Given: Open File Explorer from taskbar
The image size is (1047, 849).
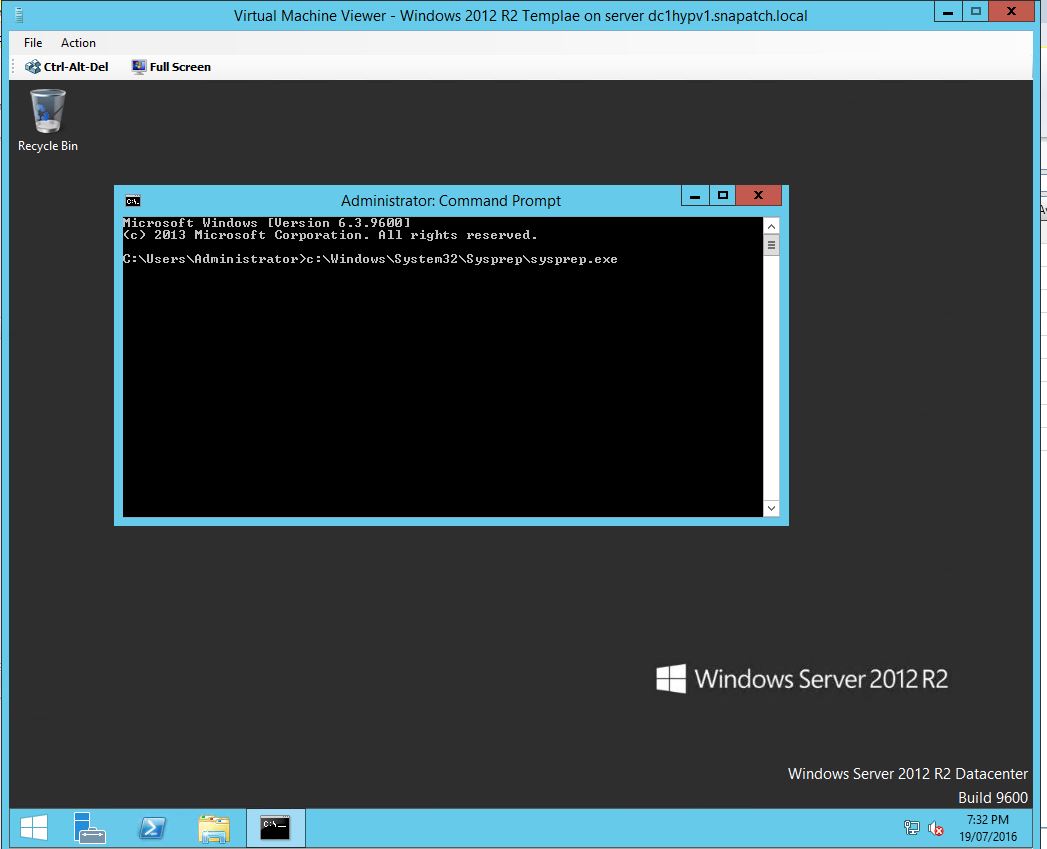Looking at the screenshot, I should point(214,828).
